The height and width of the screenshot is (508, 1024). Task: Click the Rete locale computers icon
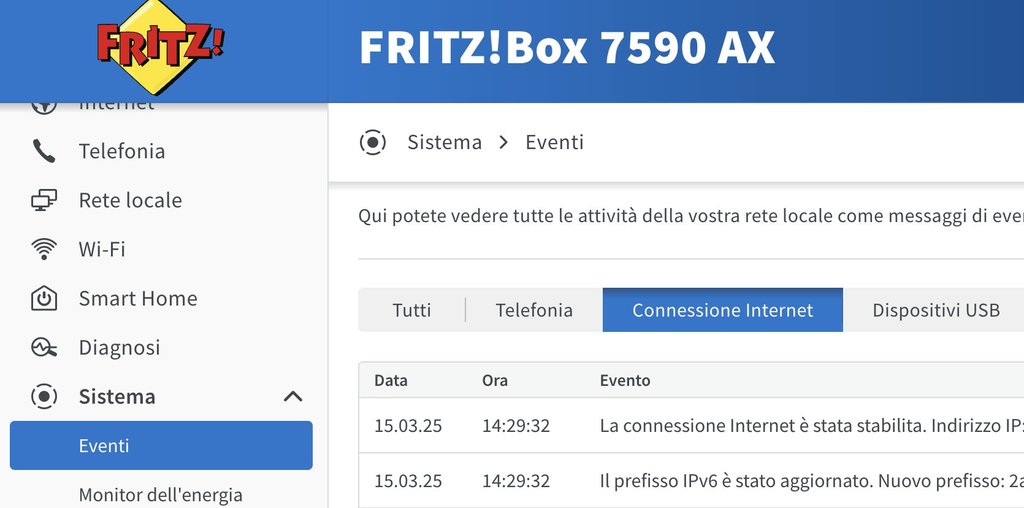[x=44, y=200]
